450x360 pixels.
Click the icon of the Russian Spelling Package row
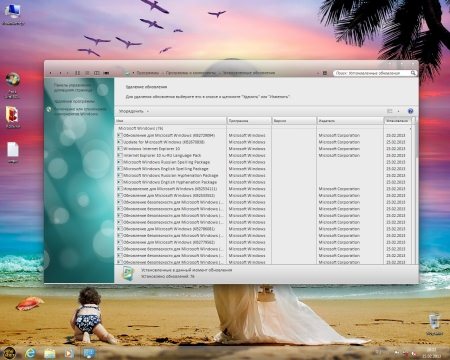[120, 162]
